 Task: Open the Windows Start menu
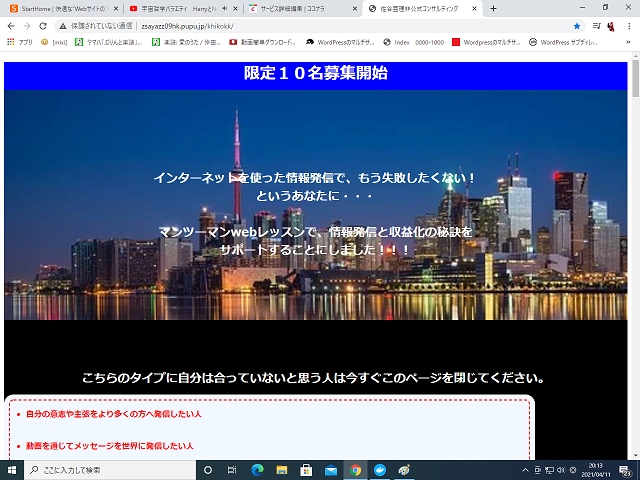(12, 470)
